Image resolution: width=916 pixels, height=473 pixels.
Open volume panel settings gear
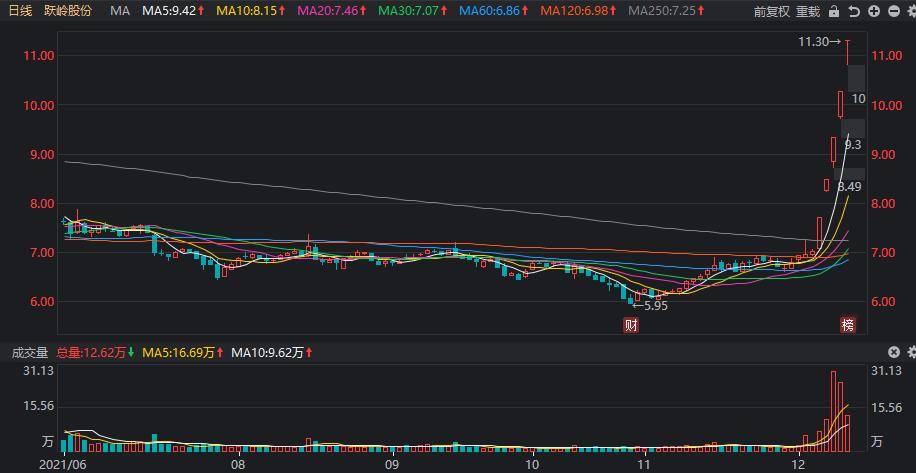point(911,352)
